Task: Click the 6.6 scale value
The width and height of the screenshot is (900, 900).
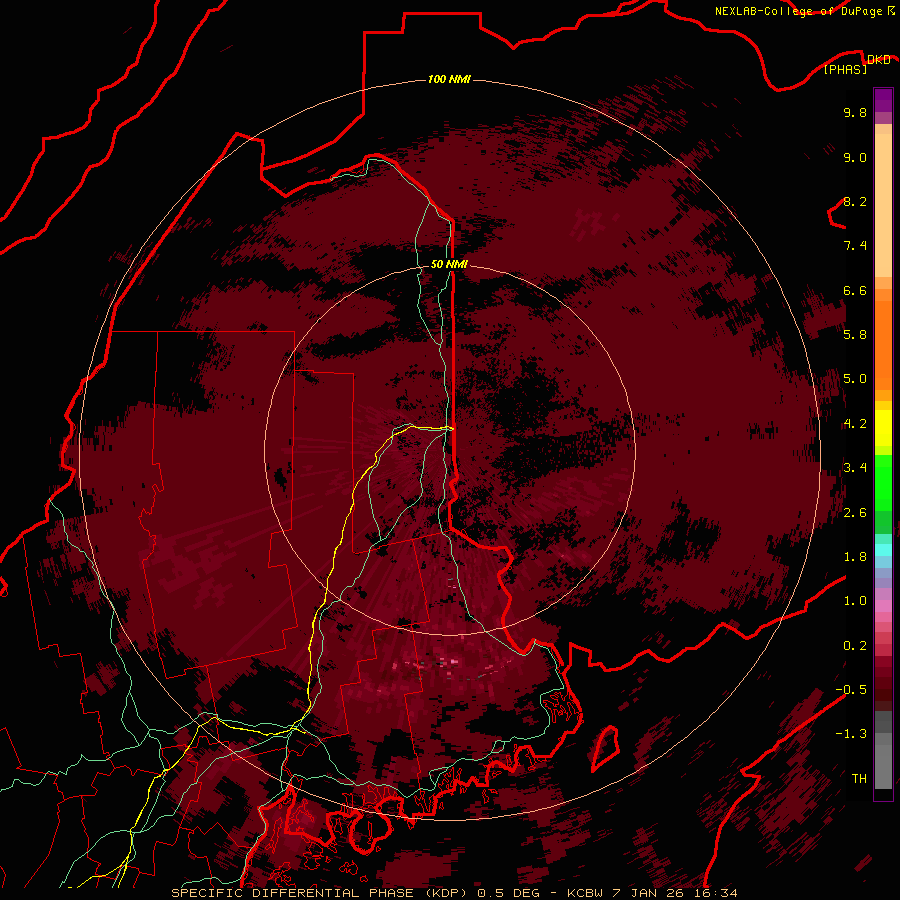Action: (x=855, y=290)
